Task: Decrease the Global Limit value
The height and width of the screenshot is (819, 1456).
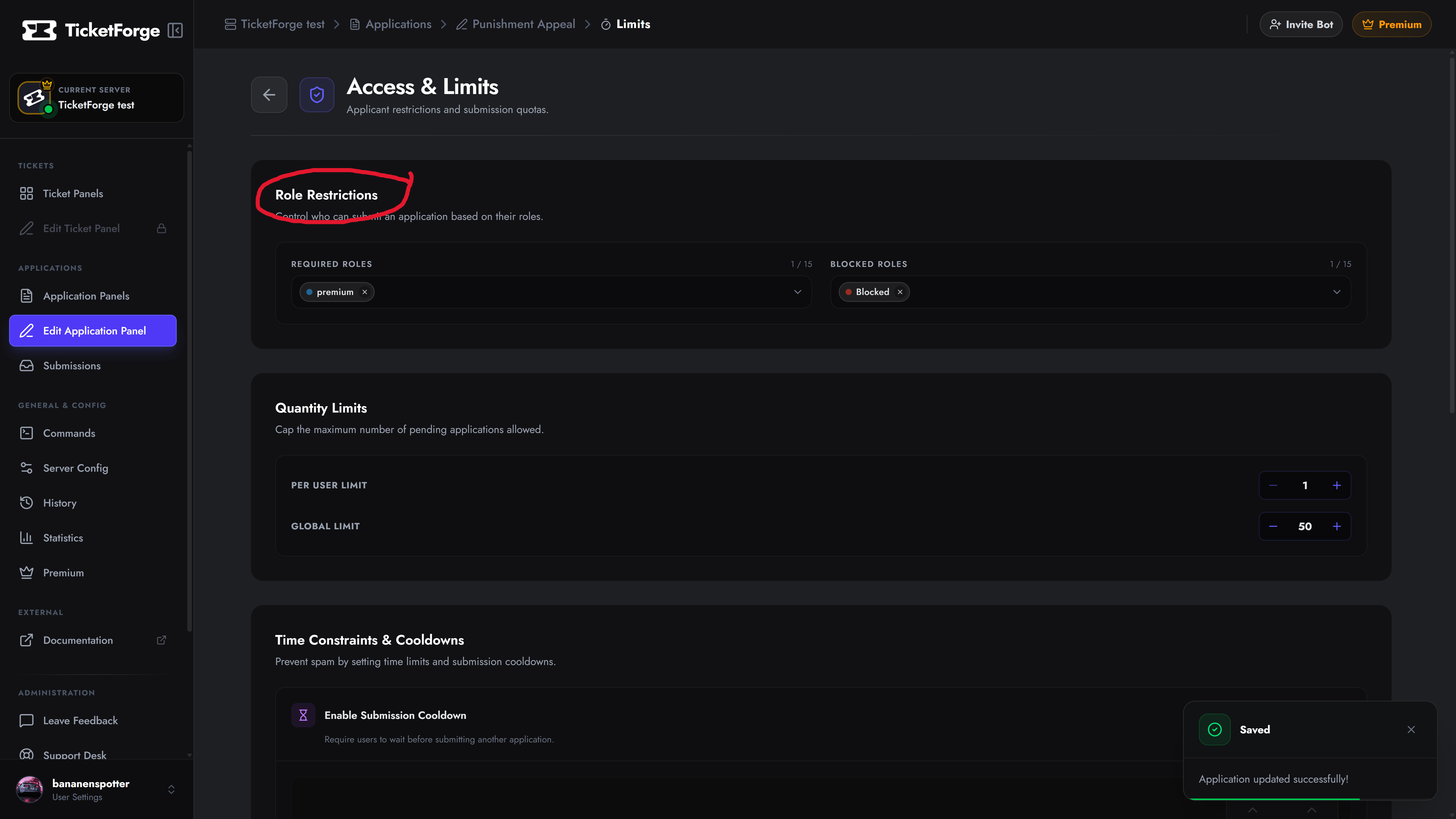Action: click(x=1273, y=526)
